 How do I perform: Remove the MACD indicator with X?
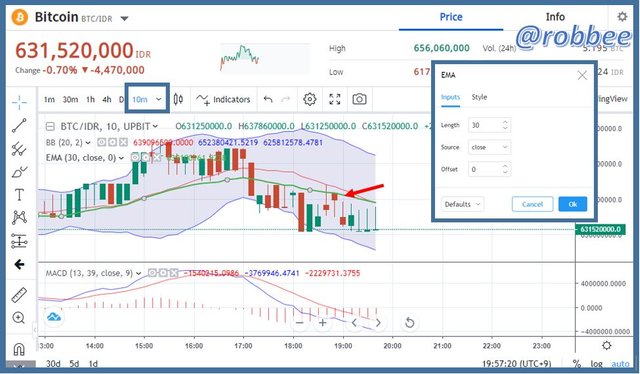point(174,273)
